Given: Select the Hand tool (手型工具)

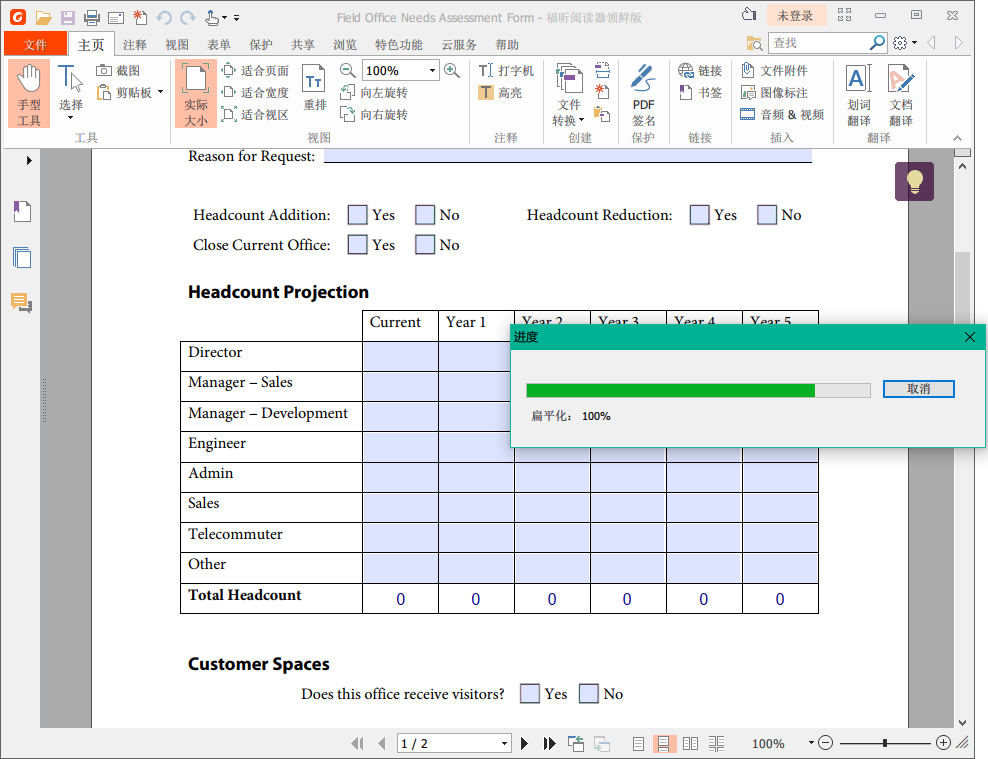Looking at the screenshot, I should [29, 94].
